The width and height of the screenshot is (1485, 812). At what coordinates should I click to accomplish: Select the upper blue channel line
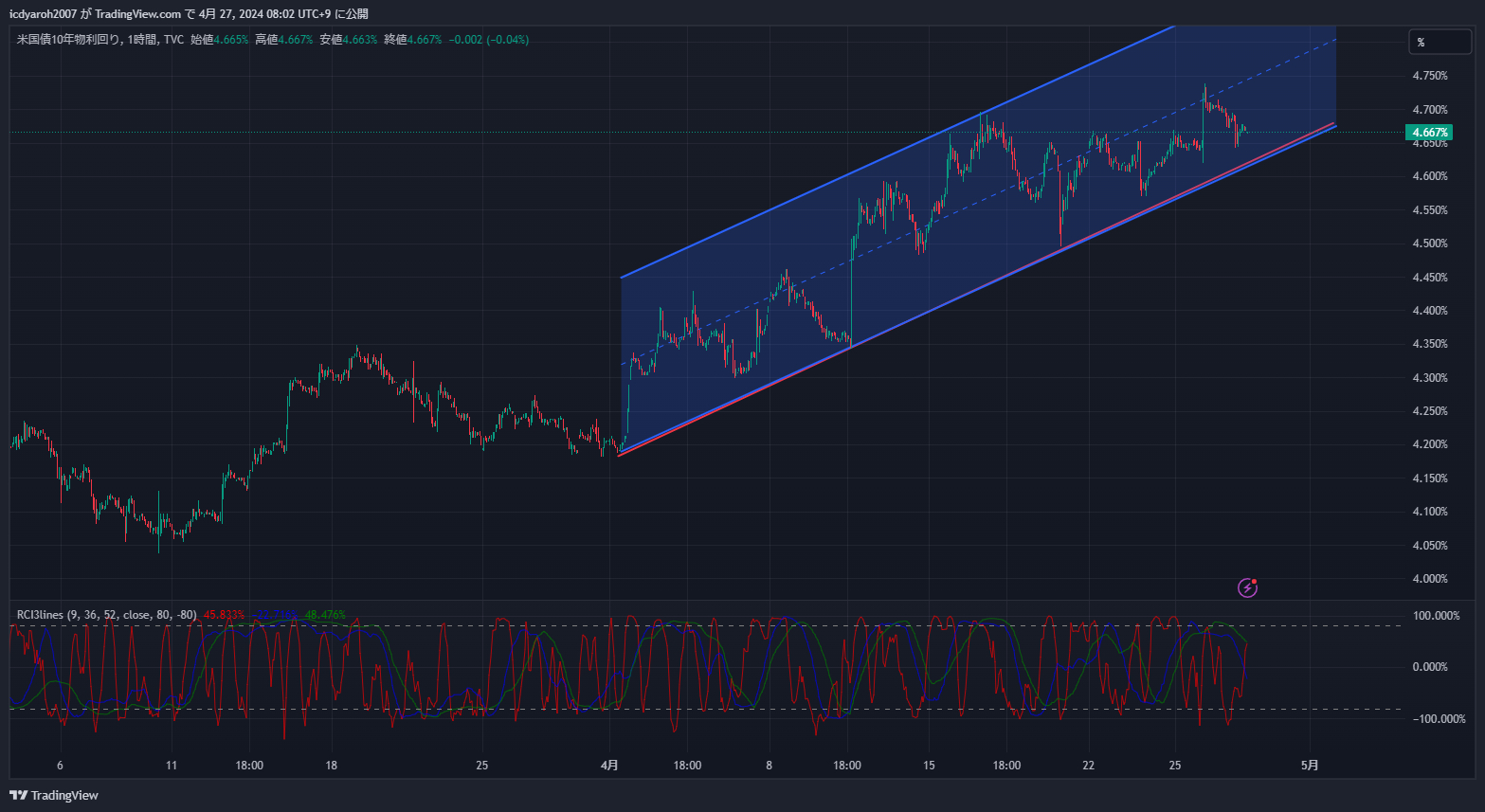(x=853, y=172)
